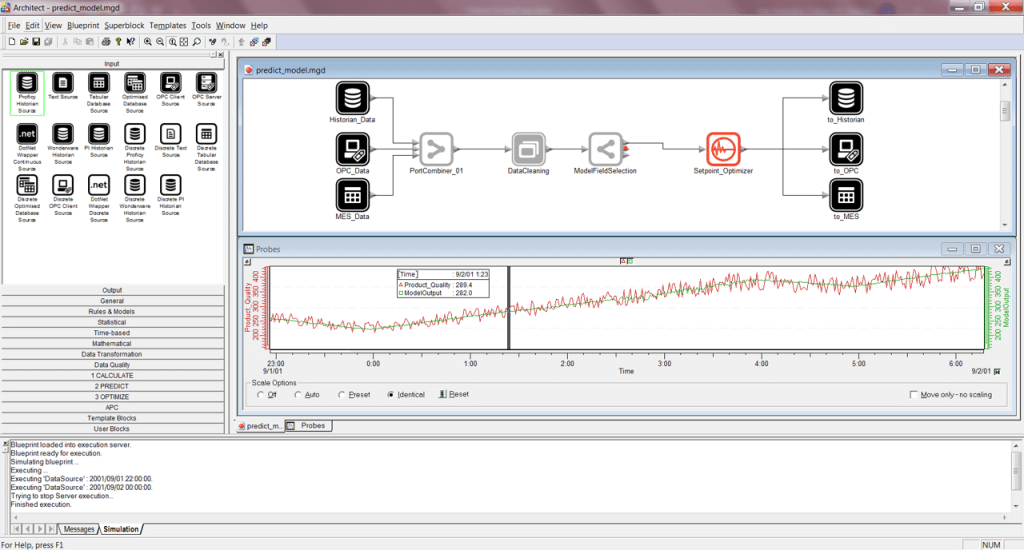Screen dimensions: 1024x550
Task: Click the Save icon in toolbar
Action: (36, 42)
